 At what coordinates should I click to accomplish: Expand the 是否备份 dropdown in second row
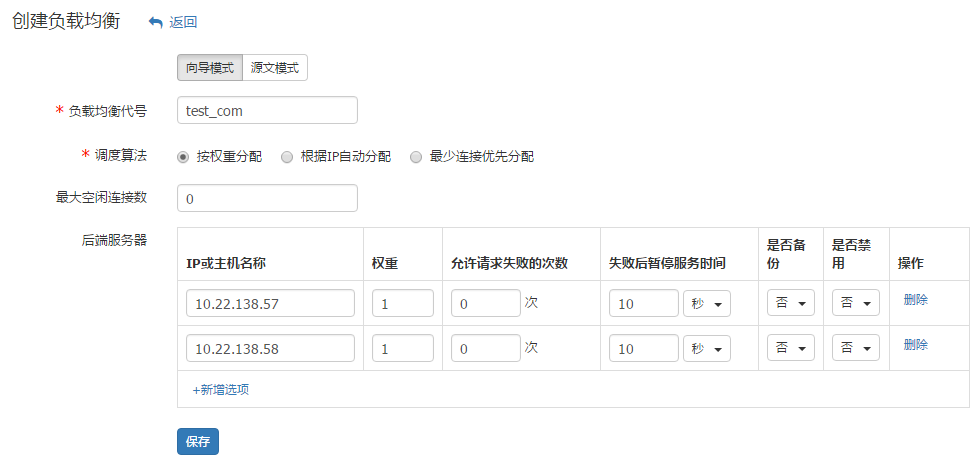tap(790, 348)
